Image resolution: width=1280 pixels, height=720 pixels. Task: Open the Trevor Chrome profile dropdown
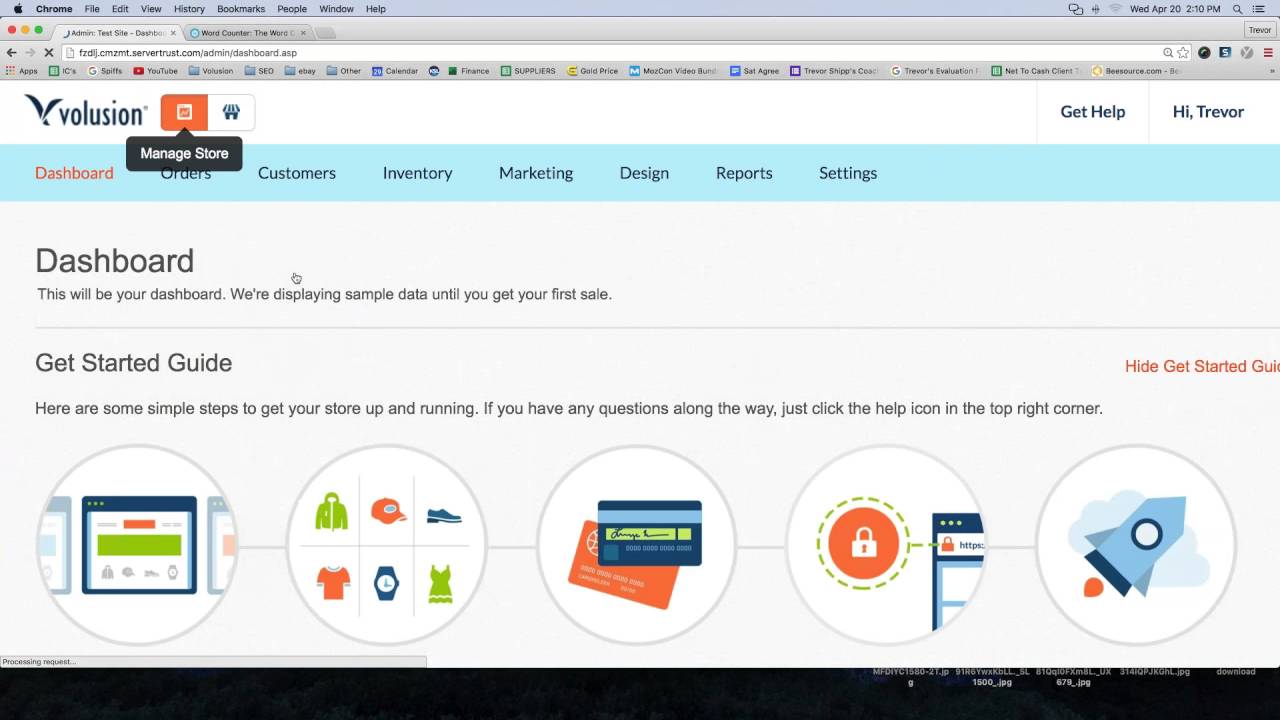1259,30
